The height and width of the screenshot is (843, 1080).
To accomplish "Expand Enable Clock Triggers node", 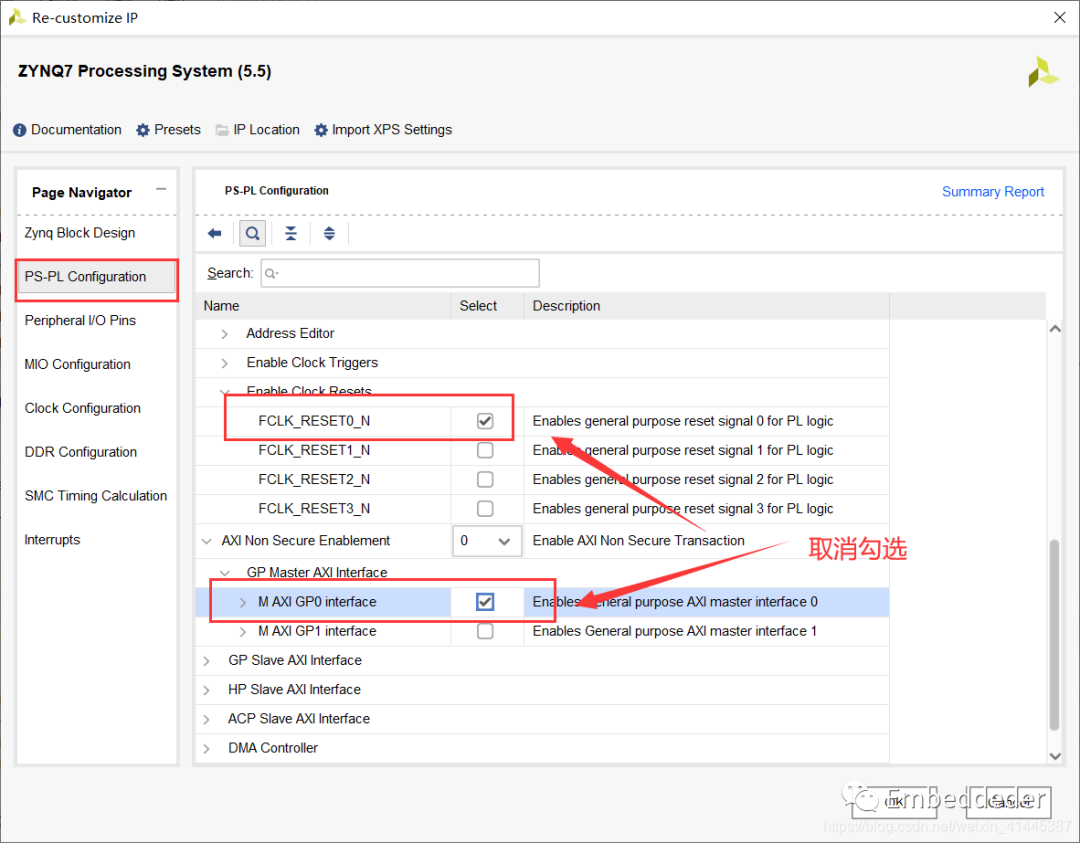I will (x=225, y=363).
